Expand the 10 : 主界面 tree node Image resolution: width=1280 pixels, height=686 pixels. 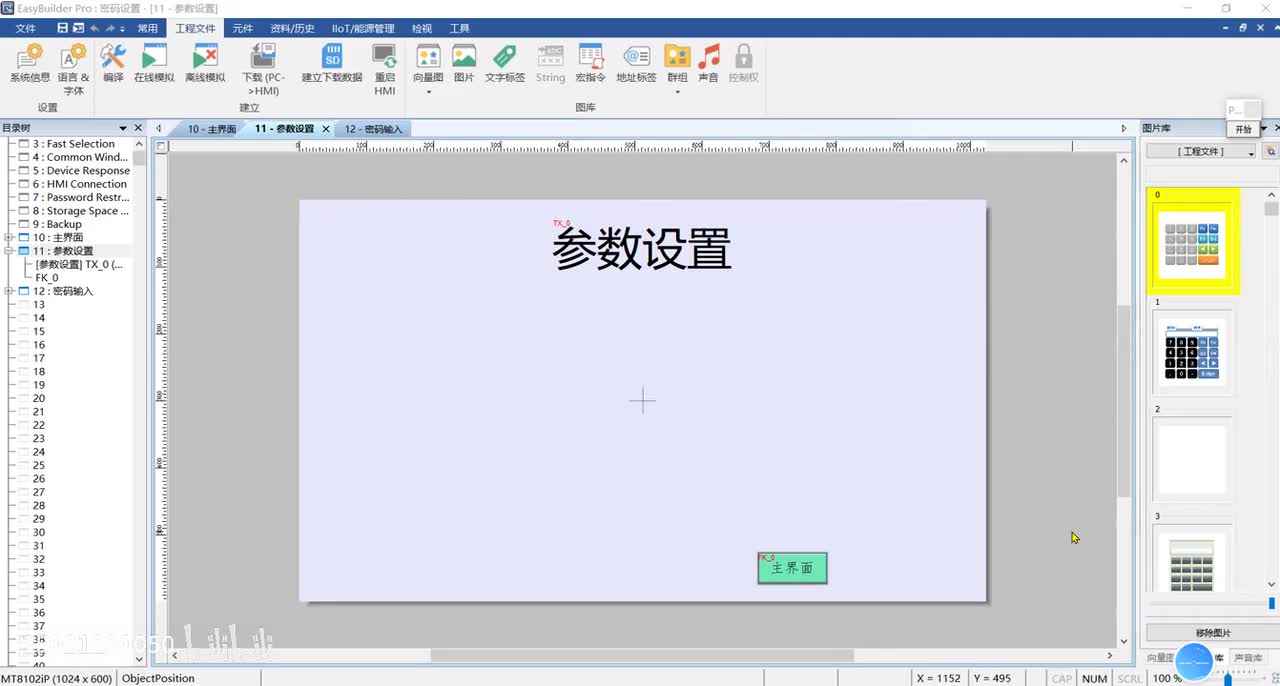point(9,238)
